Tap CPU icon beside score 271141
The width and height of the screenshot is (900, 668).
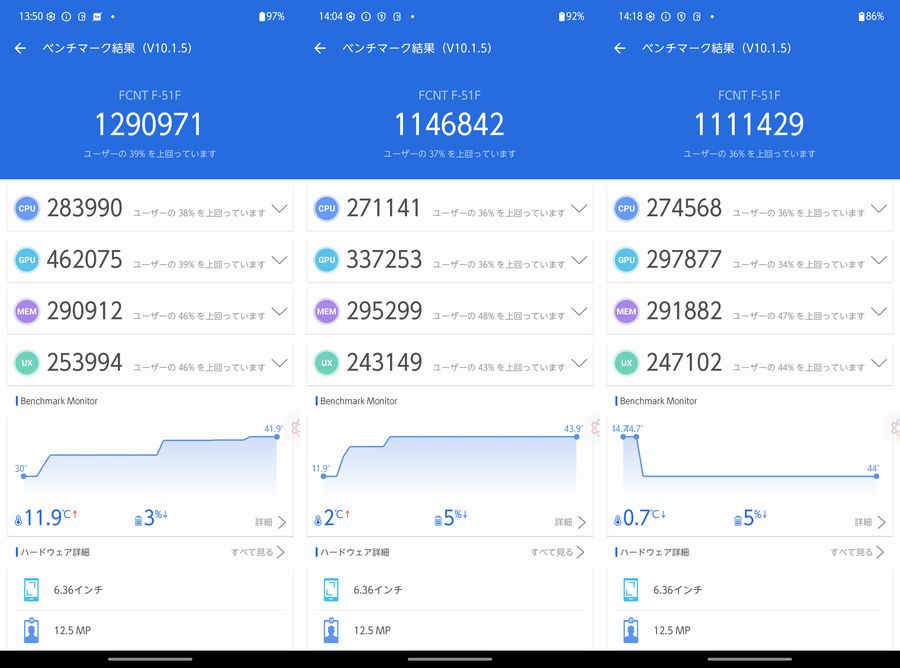click(327, 208)
